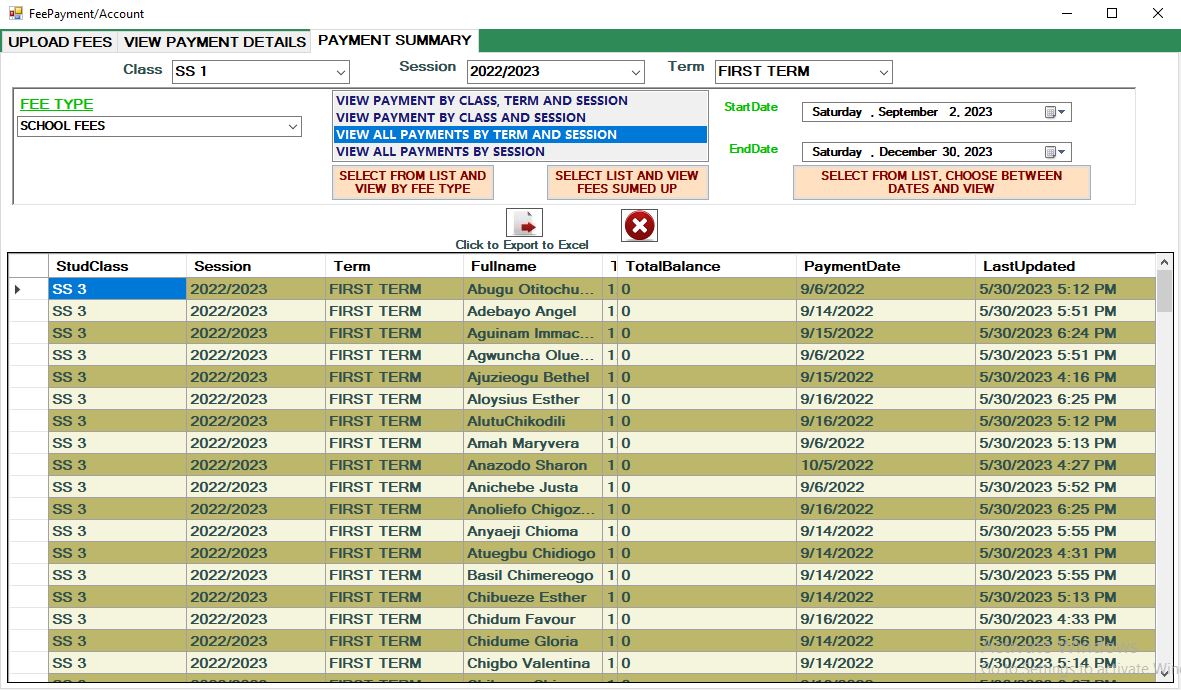Image resolution: width=1181 pixels, height=690 pixels.
Task: Click last updated 5/30/2023 5:52 PM
Action: click(1065, 487)
